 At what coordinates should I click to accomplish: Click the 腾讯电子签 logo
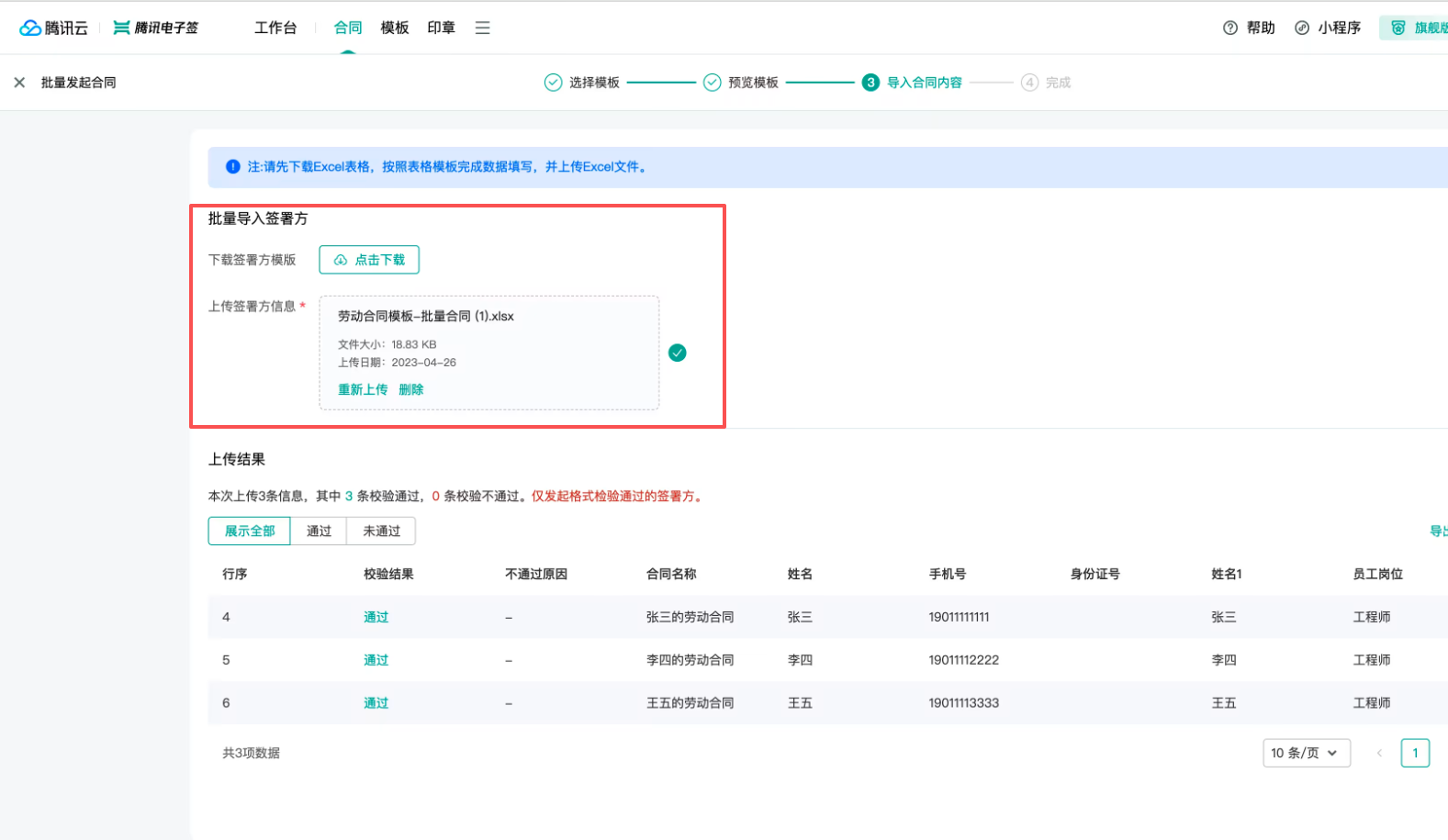click(155, 28)
